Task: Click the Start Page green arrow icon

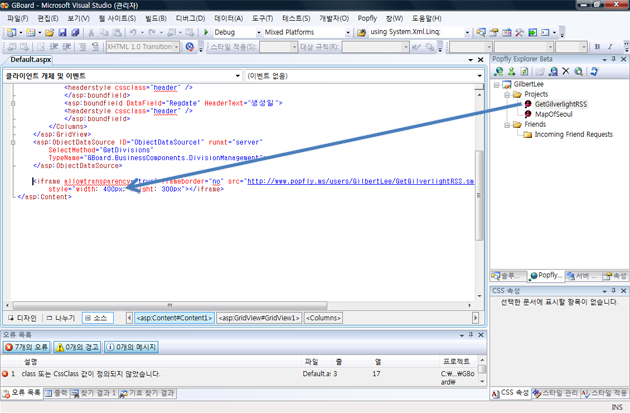Action: tap(532, 32)
